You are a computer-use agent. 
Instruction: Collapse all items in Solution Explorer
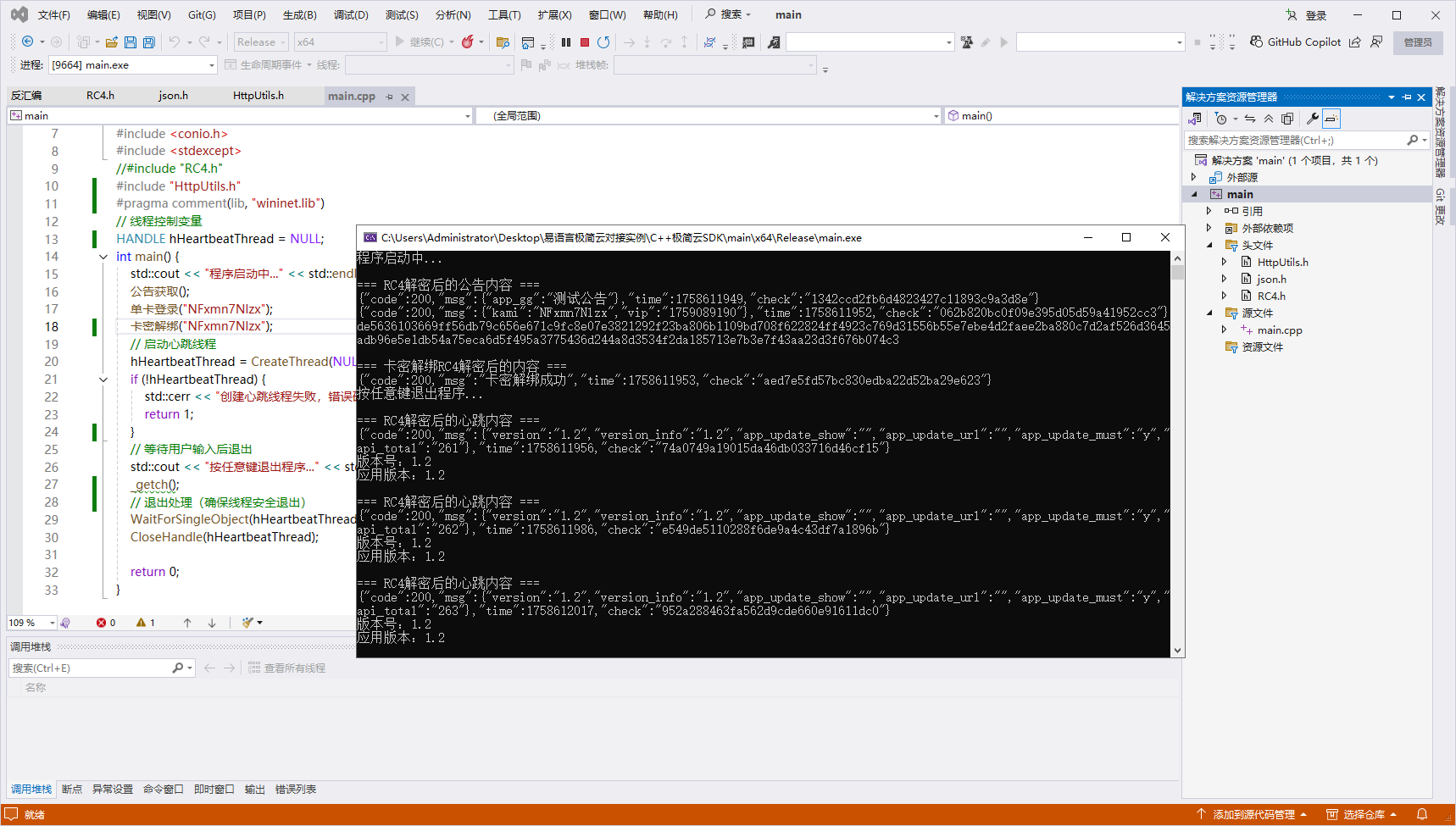[1269, 119]
